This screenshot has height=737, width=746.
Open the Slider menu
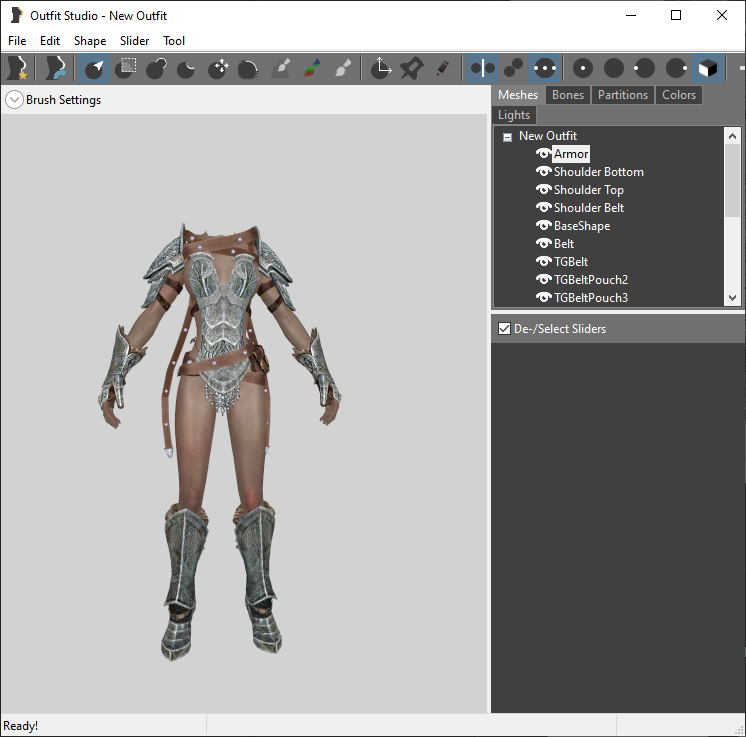[135, 41]
